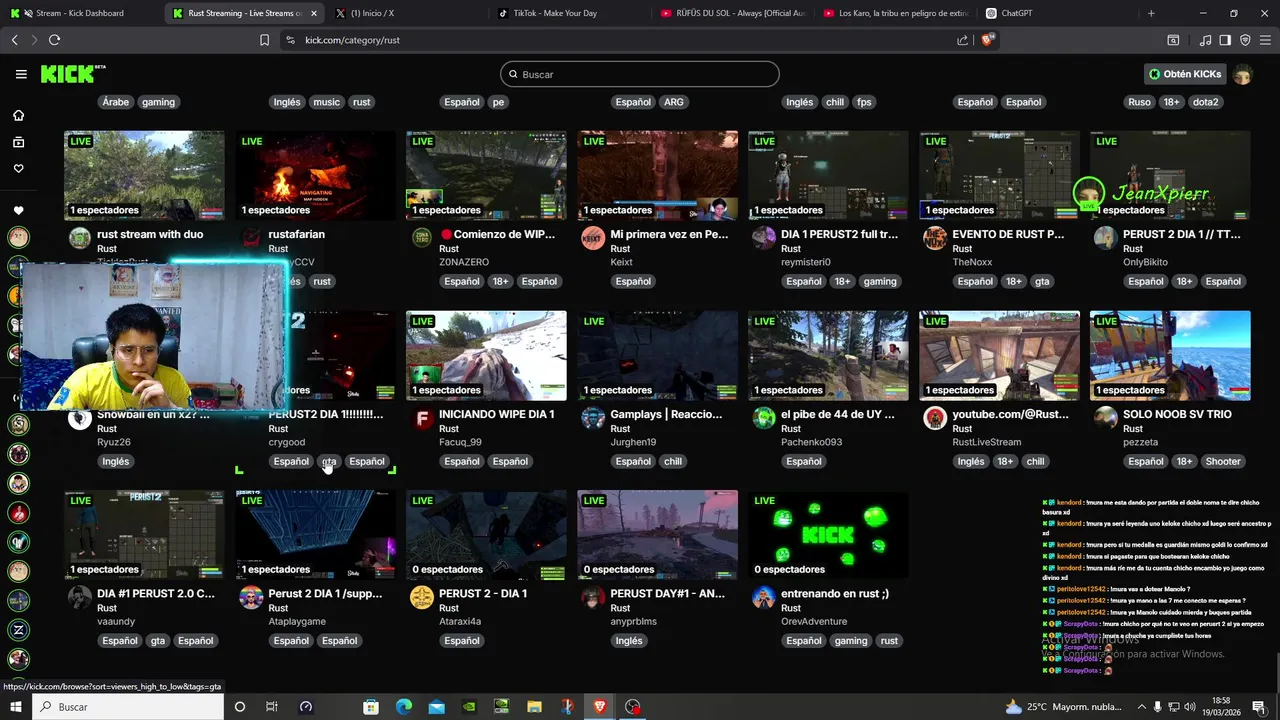Viewport: 1280px width, 720px height.
Task: Reload the page in browser
Action: tap(54, 40)
